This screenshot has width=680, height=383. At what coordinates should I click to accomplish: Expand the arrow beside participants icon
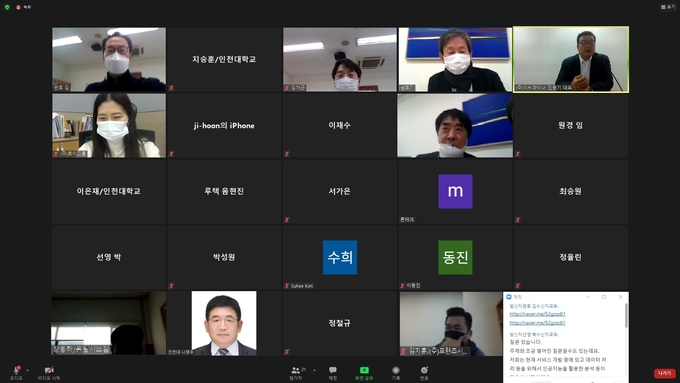point(314,370)
